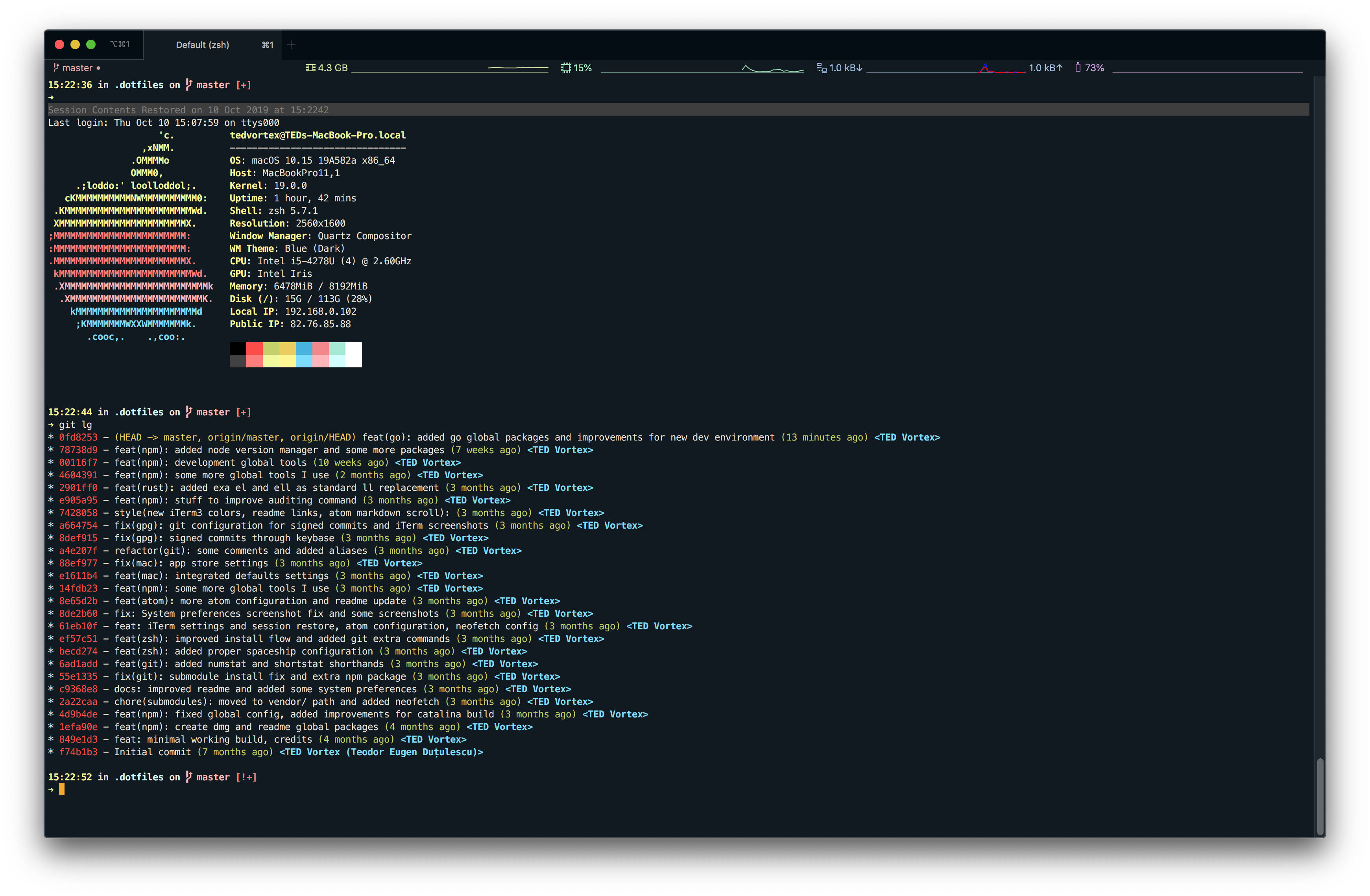Click the Session Contents Restored banner
This screenshot has height=896, width=1370.
click(x=678, y=110)
